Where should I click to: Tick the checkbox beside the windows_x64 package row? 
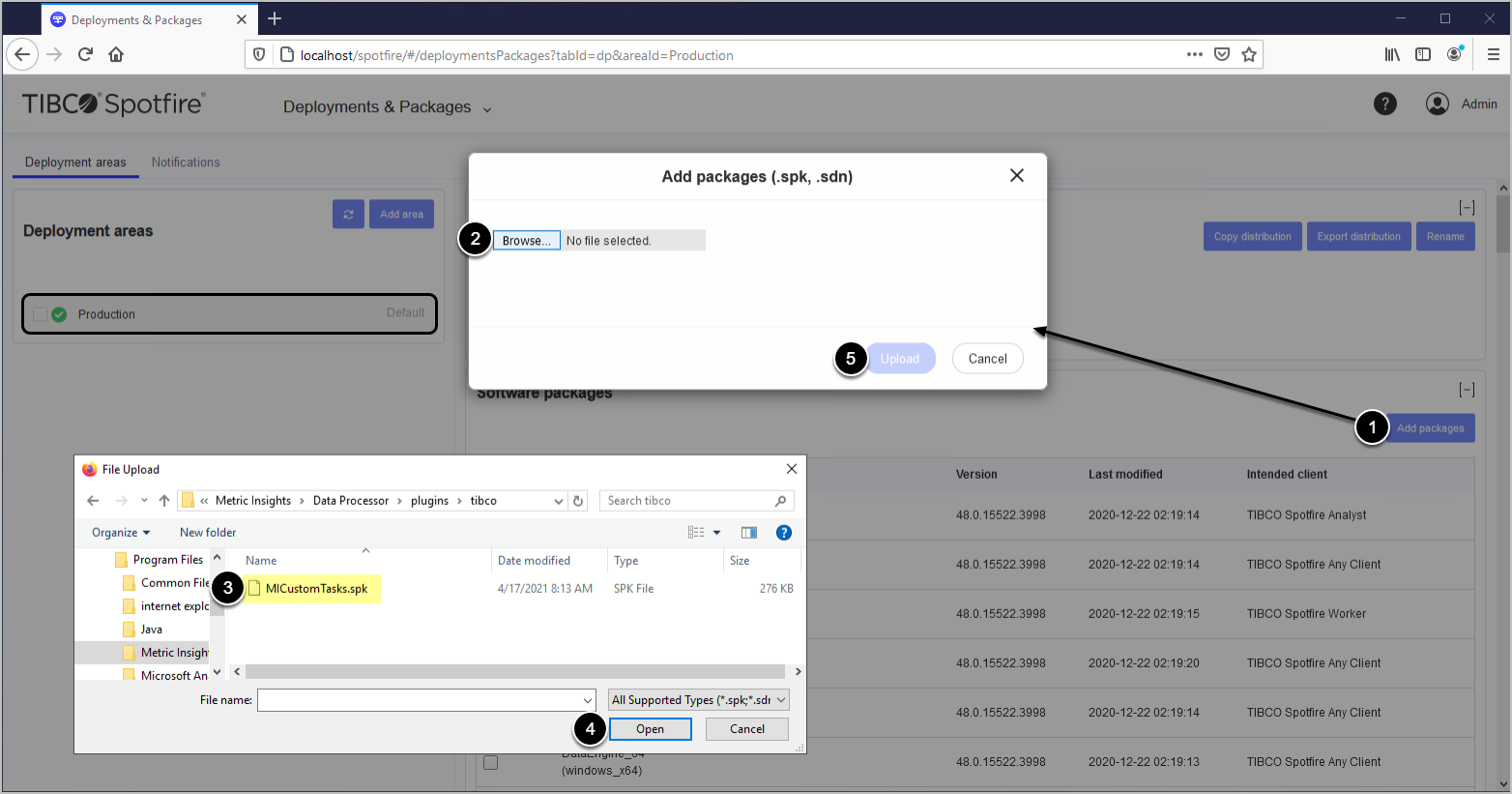(x=491, y=762)
